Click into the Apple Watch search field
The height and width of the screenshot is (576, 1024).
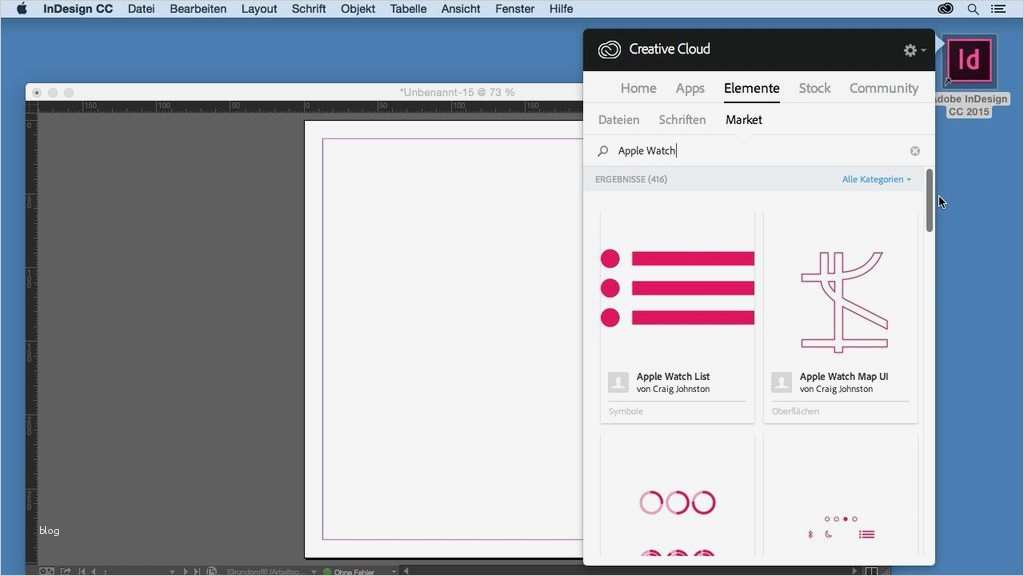[761, 151]
